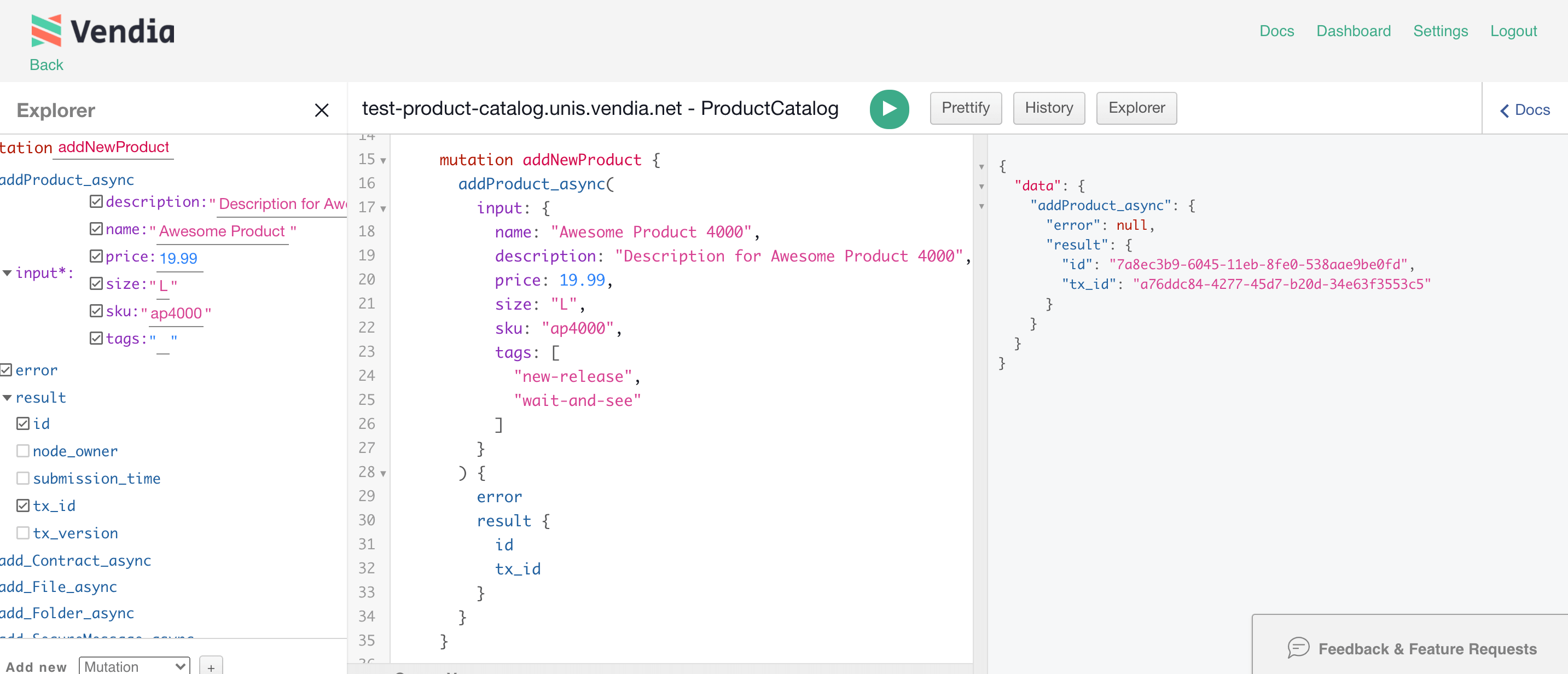Check the tx_version checkbox
This screenshot has width=1568, height=674.
point(23,533)
